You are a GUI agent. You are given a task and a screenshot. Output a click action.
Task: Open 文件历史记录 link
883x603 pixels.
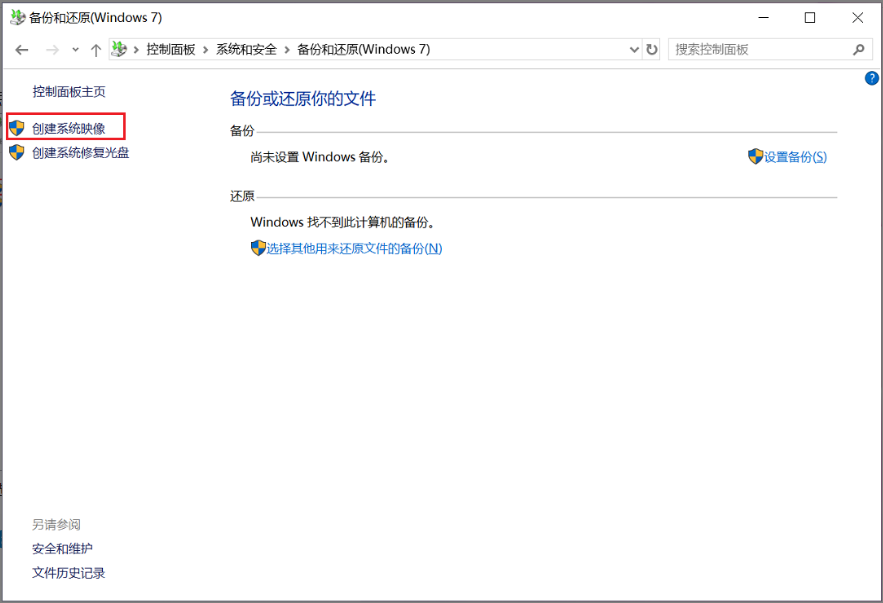69,573
